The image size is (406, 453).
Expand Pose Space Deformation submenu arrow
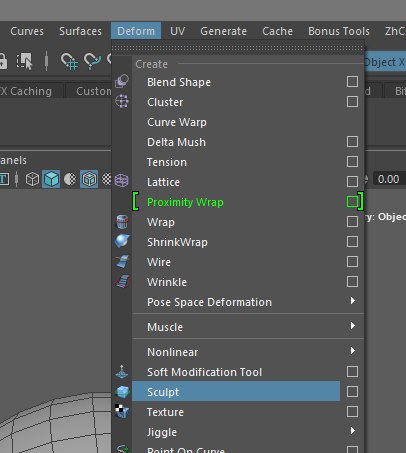[x=353, y=301]
